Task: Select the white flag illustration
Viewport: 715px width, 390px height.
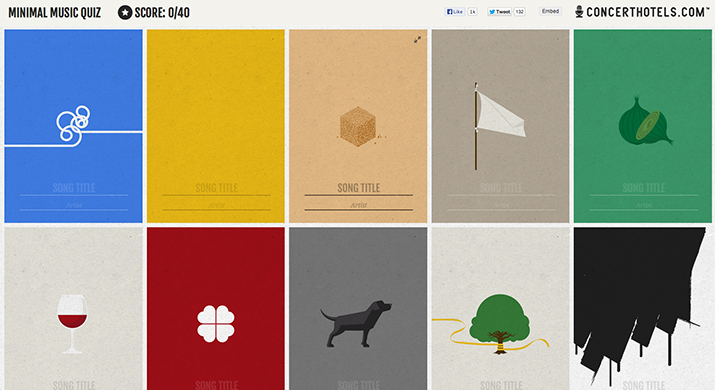Action: point(499,126)
